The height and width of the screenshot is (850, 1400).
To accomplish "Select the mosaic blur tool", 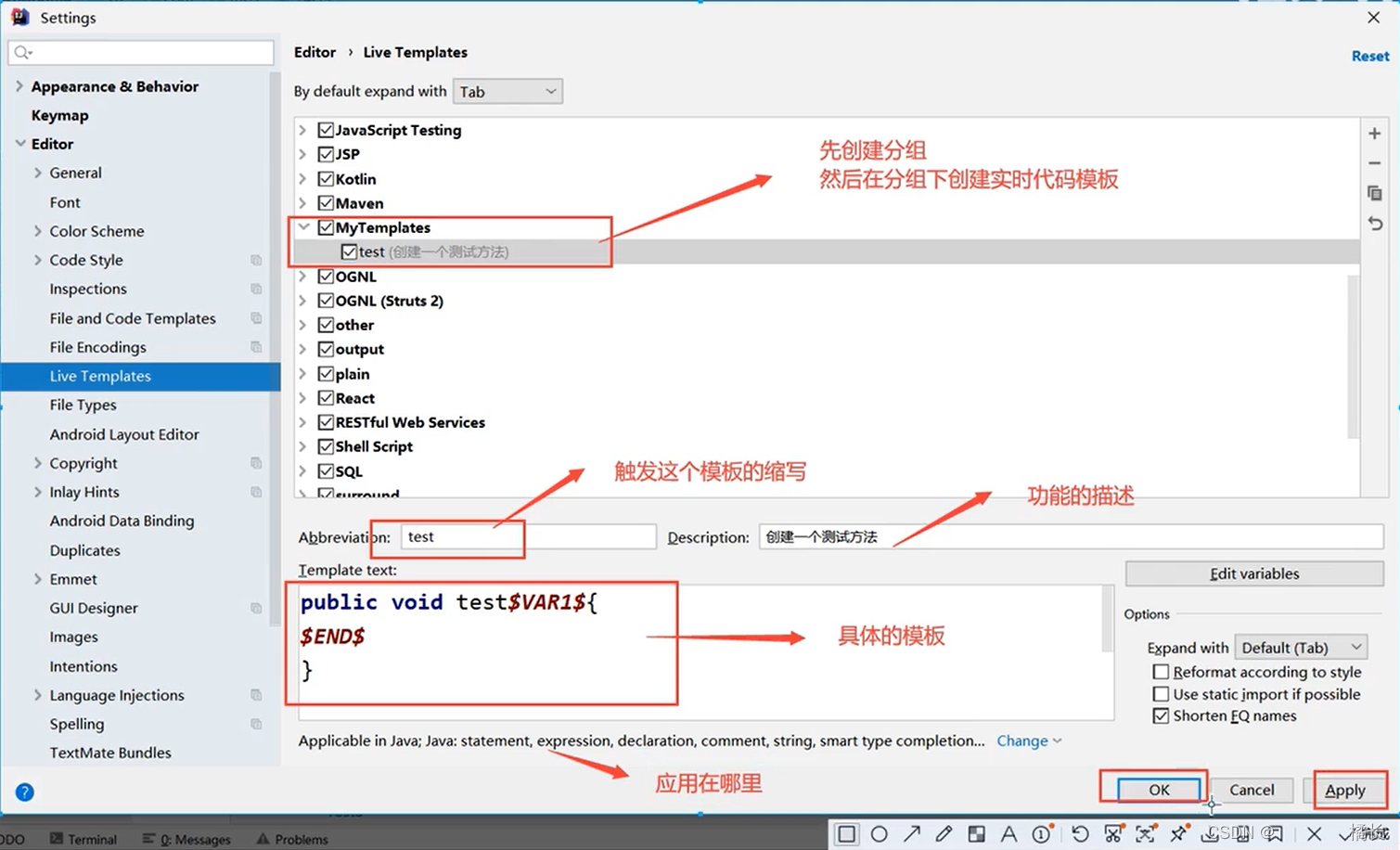I will 976,833.
